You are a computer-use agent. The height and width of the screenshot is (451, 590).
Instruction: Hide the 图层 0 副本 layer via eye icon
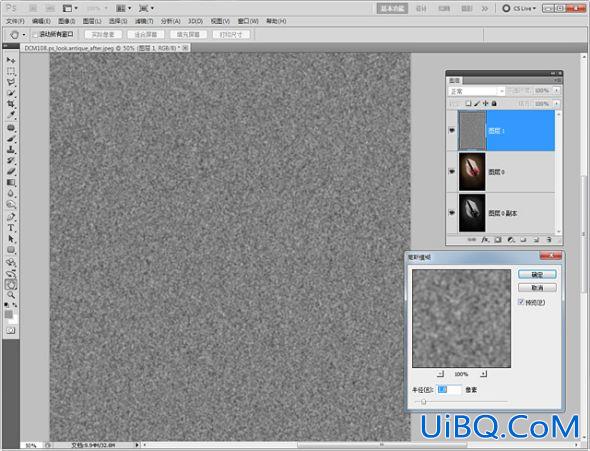coord(452,213)
